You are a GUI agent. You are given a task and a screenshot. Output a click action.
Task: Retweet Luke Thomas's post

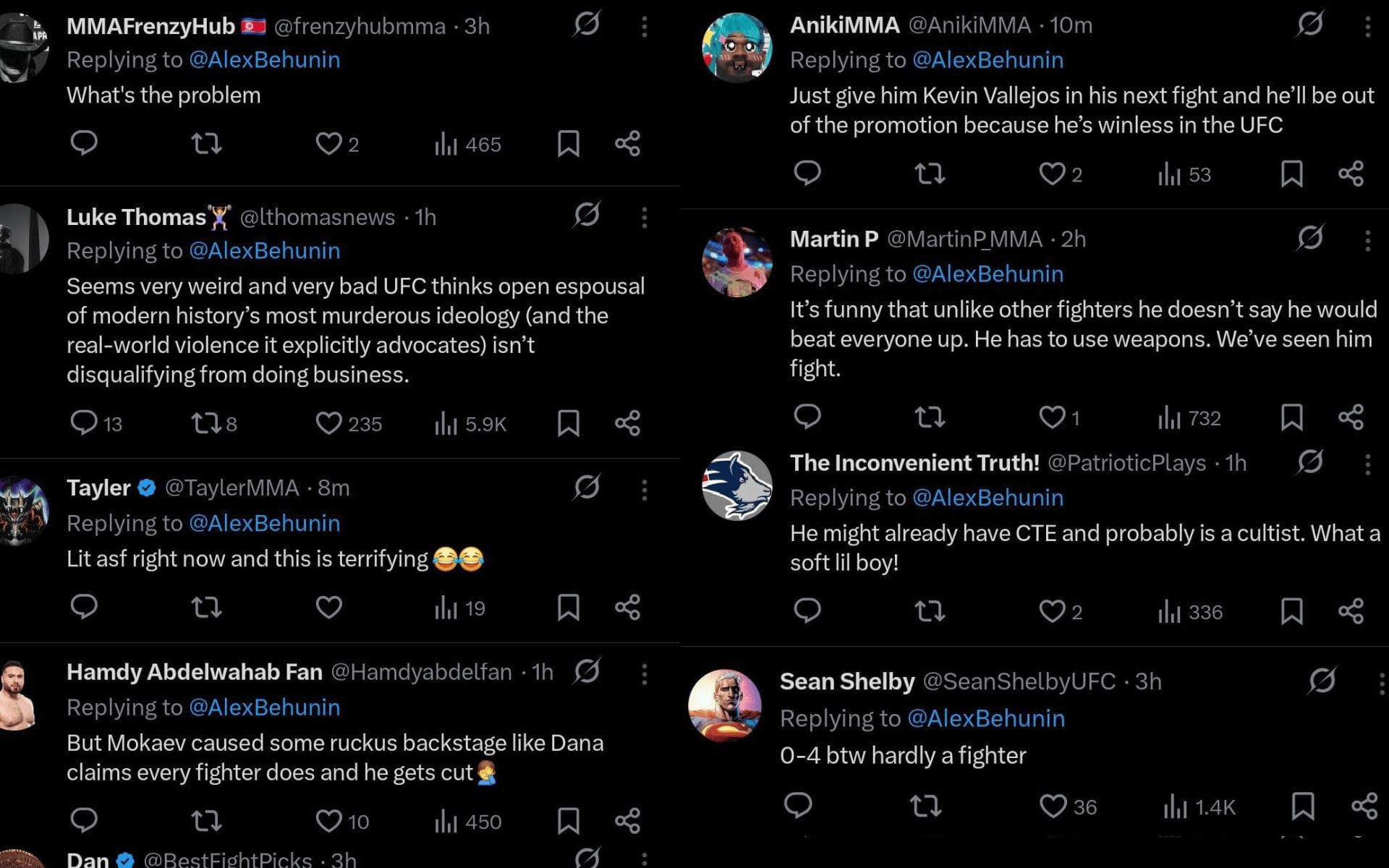(206, 422)
